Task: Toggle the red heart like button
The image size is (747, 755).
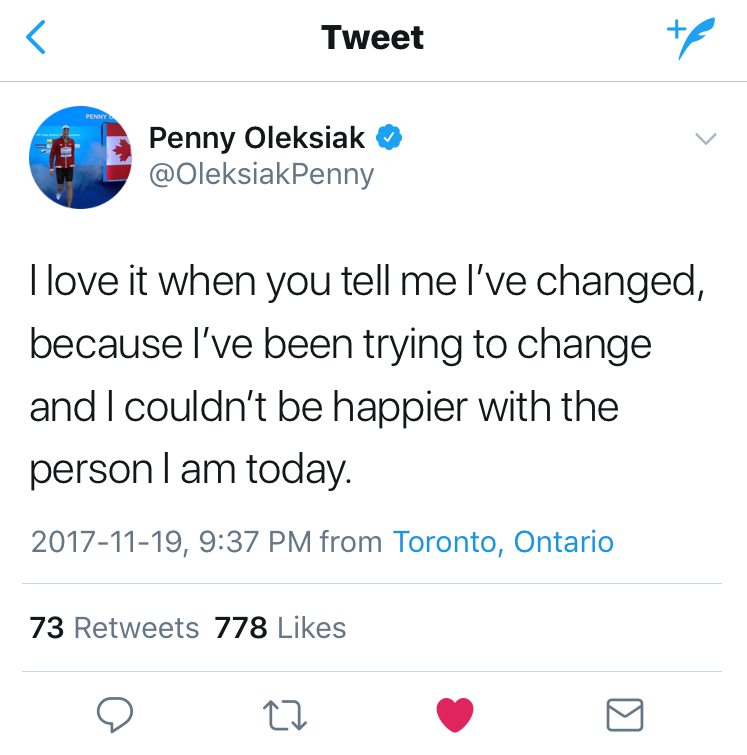Action: click(455, 714)
